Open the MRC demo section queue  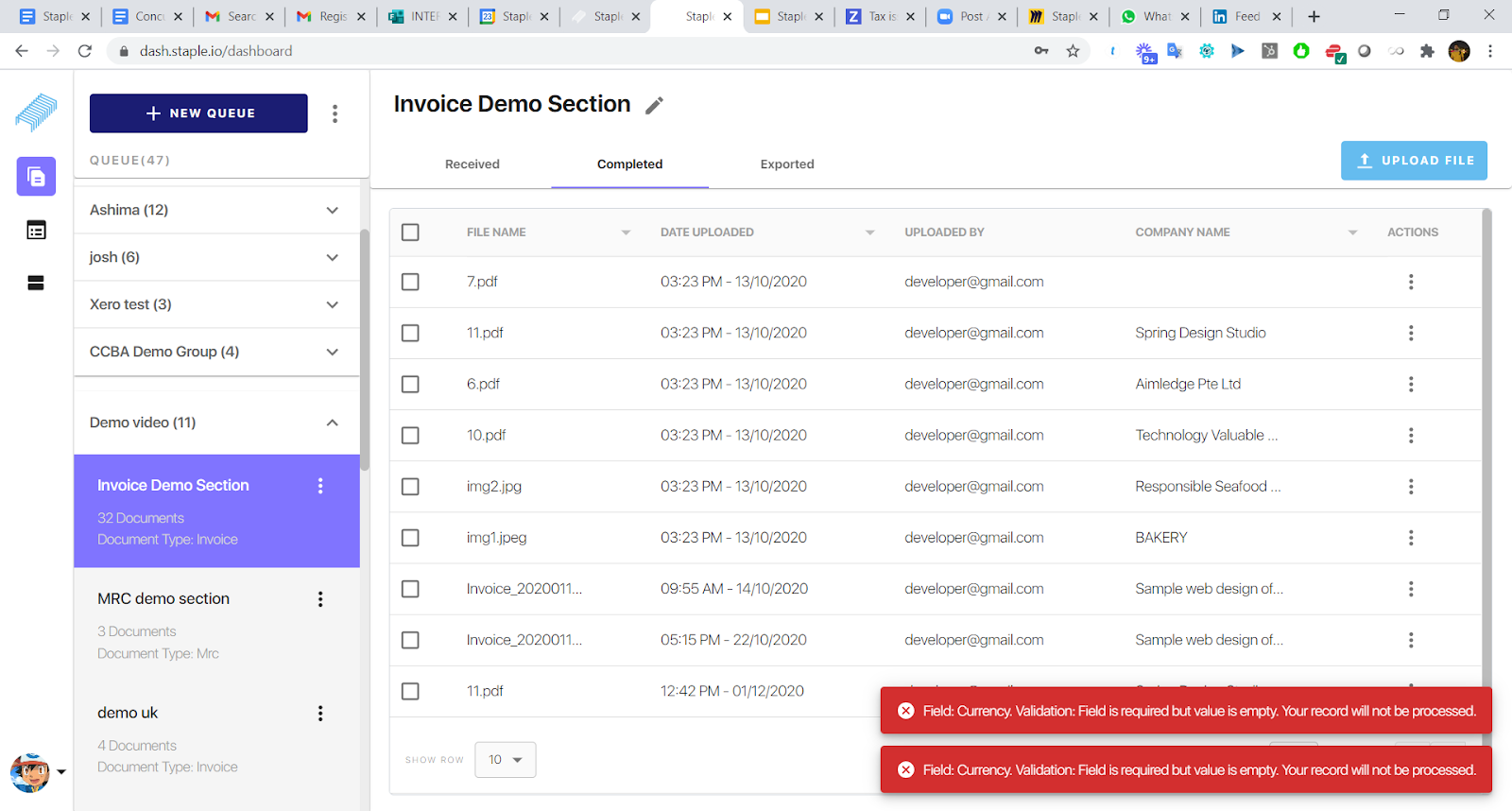pos(216,625)
